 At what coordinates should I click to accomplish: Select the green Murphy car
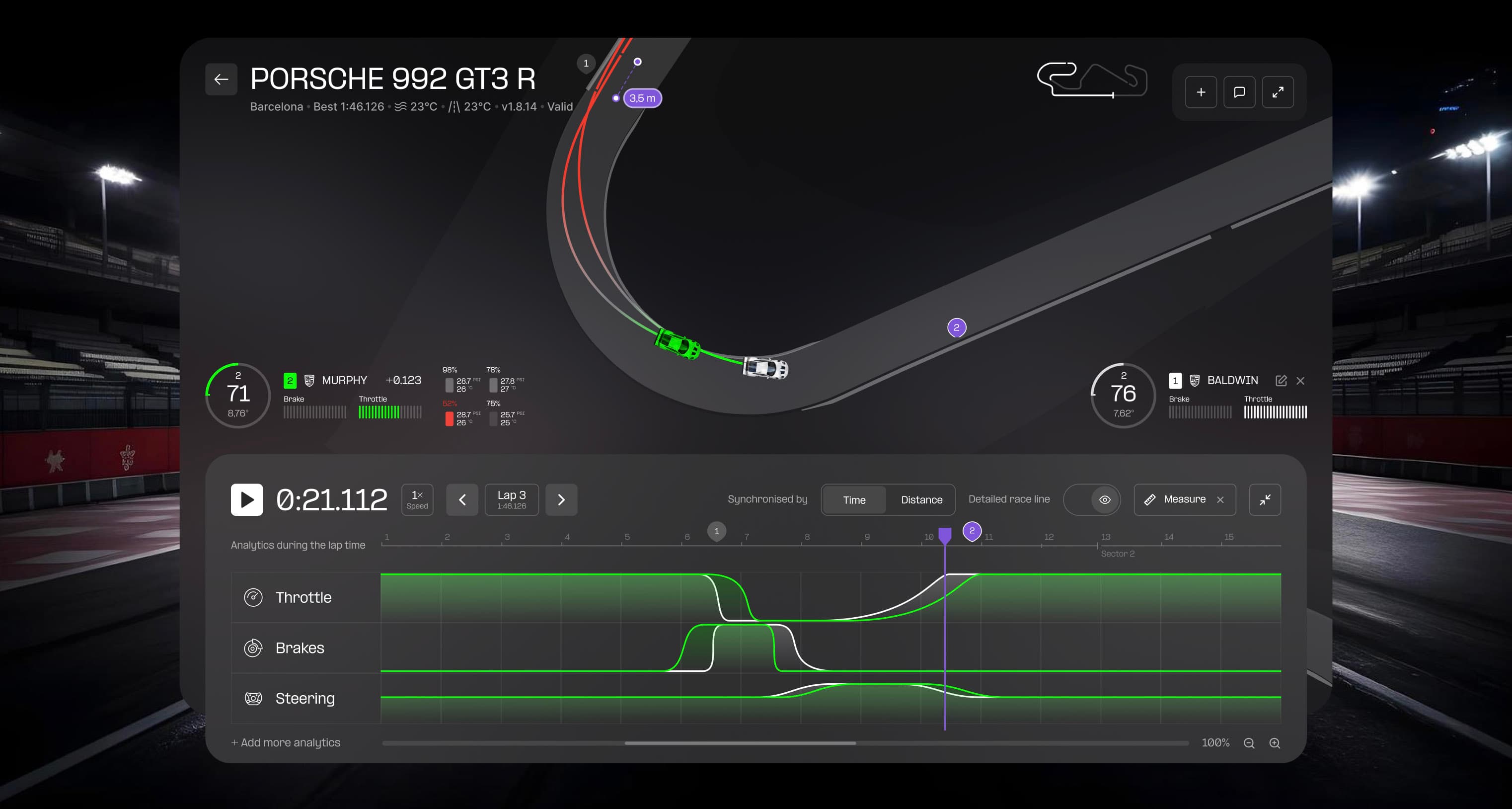678,344
